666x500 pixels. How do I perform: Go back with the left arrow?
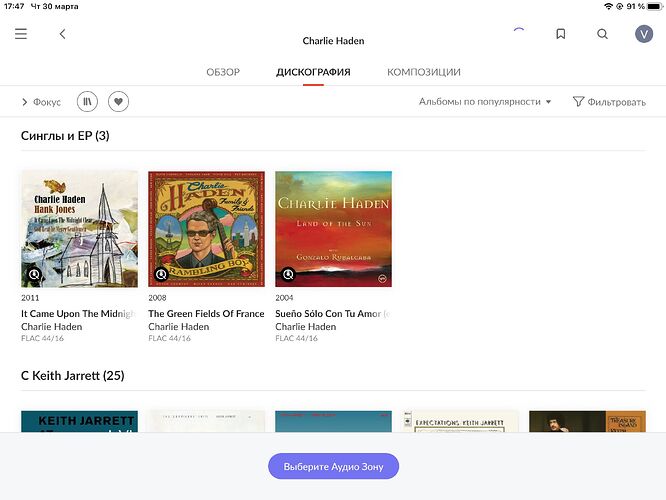pyautogui.click(x=62, y=34)
